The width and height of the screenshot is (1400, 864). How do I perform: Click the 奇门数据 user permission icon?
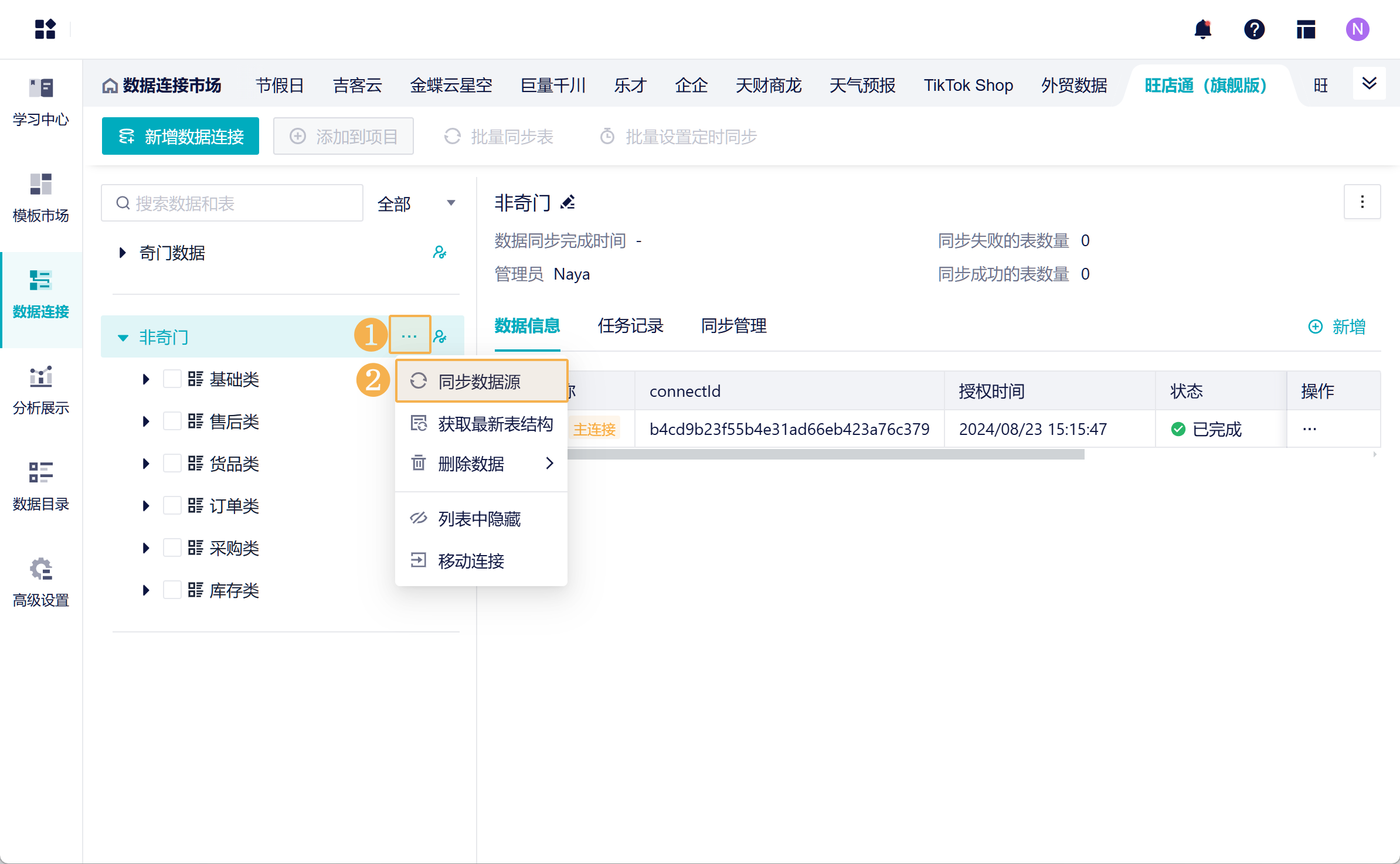[440, 253]
